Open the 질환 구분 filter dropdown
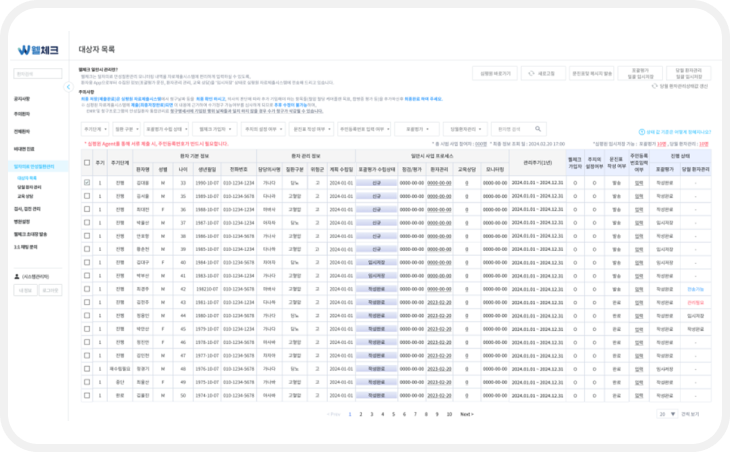Viewport: 730px width, 452px height. (125, 129)
